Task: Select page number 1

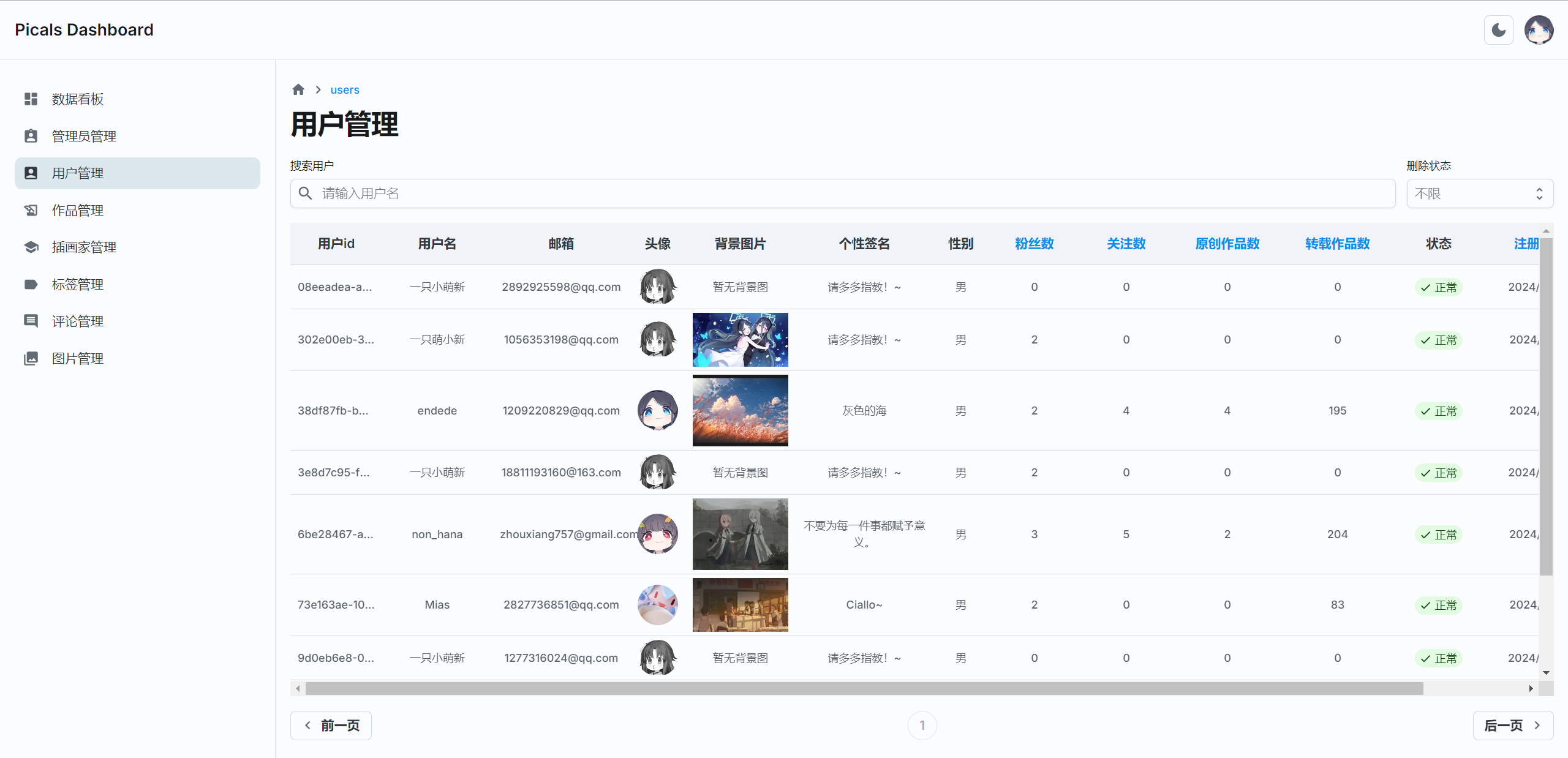Action: click(922, 726)
